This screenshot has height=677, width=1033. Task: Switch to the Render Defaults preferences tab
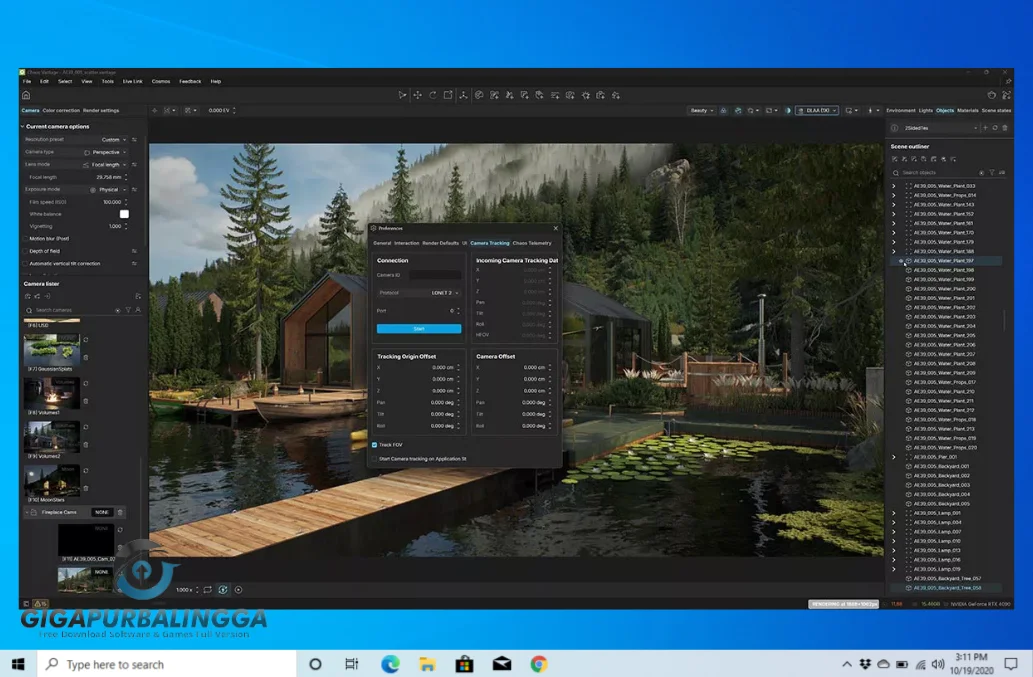(440, 243)
